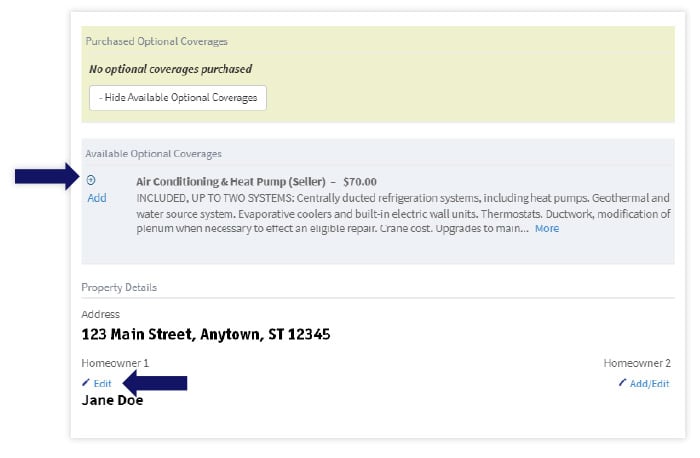
Task: Click the arrow pointing at the Edit link
Action: tap(155, 383)
